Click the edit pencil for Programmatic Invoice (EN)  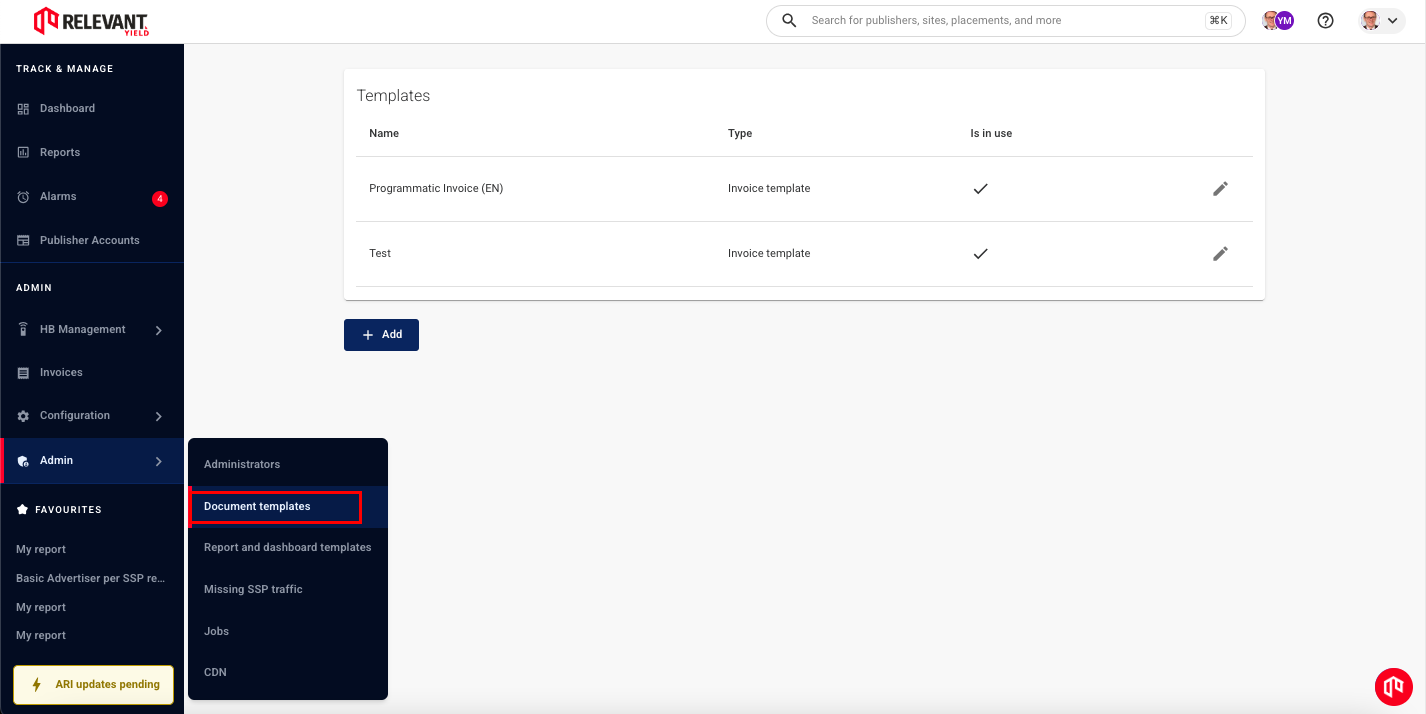pos(1220,189)
